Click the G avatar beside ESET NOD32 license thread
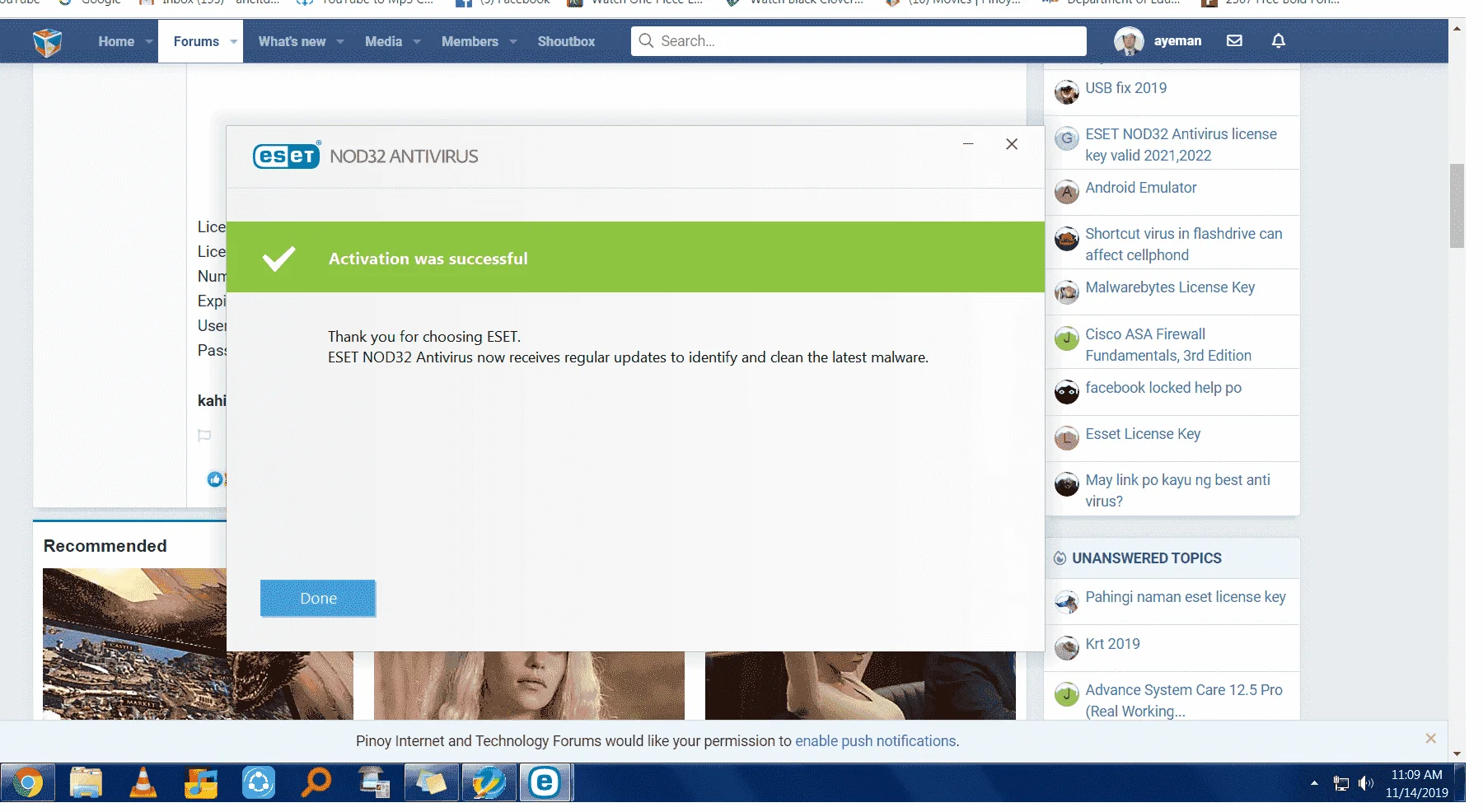Viewport: 1483px width, 812px height. click(1067, 138)
